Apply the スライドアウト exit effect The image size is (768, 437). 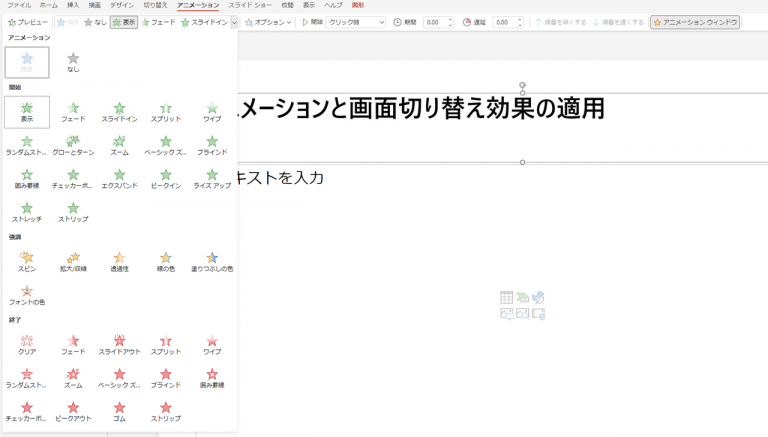(119, 343)
